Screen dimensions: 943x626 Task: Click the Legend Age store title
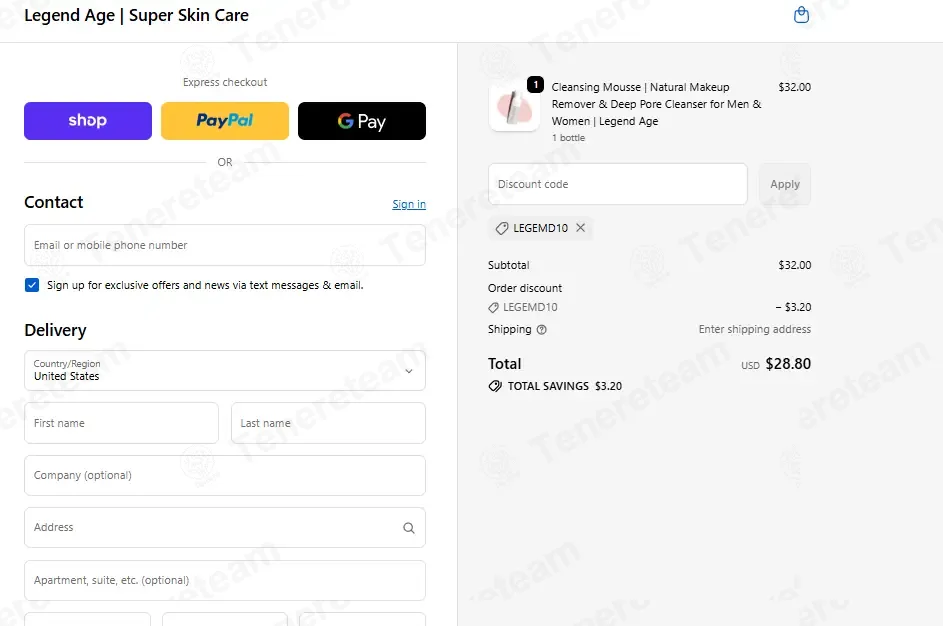click(x=137, y=16)
